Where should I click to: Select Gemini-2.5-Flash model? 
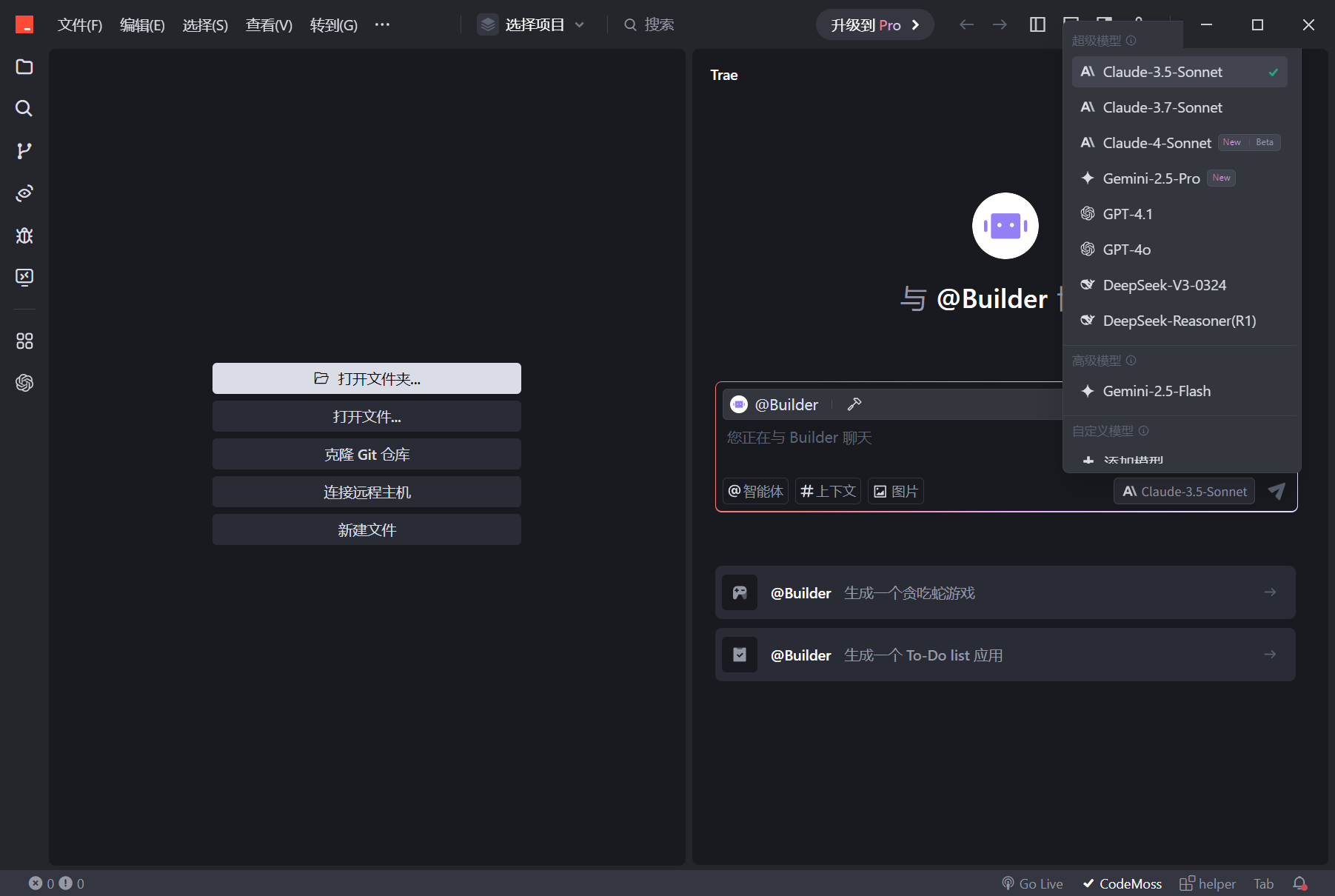(x=1180, y=391)
